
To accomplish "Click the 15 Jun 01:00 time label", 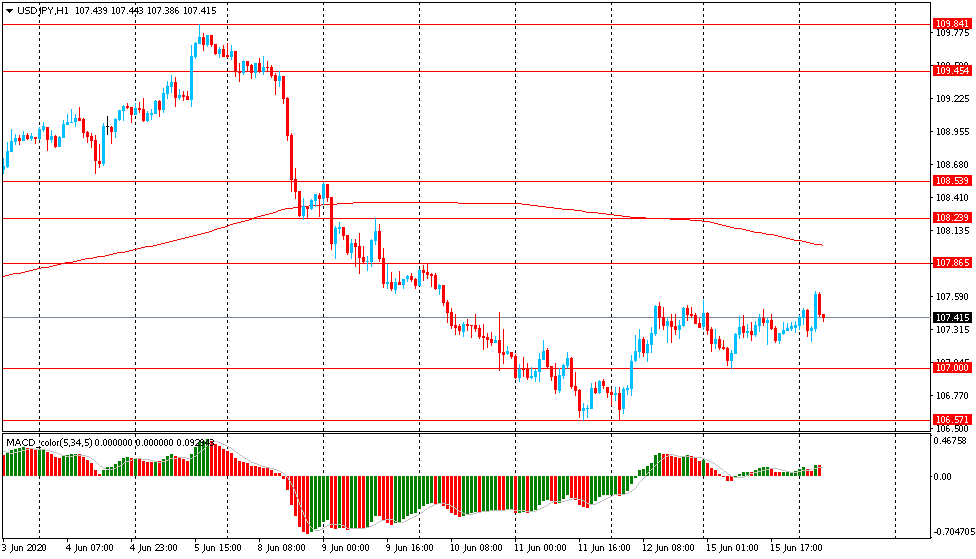I will pyautogui.click(x=733, y=548).
